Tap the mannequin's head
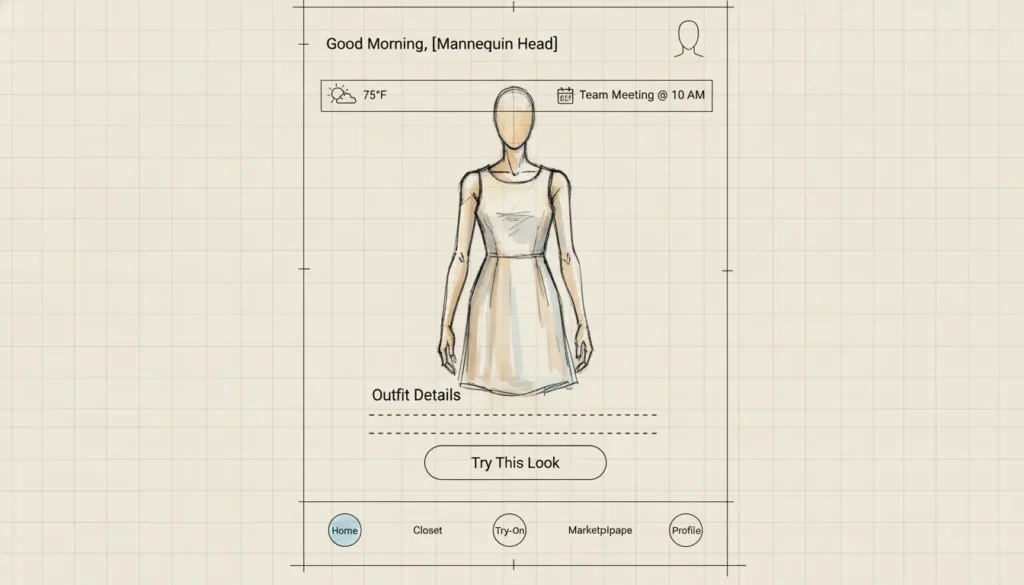Screen dimensions: 1024x585 pyautogui.click(x=516, y=119)
